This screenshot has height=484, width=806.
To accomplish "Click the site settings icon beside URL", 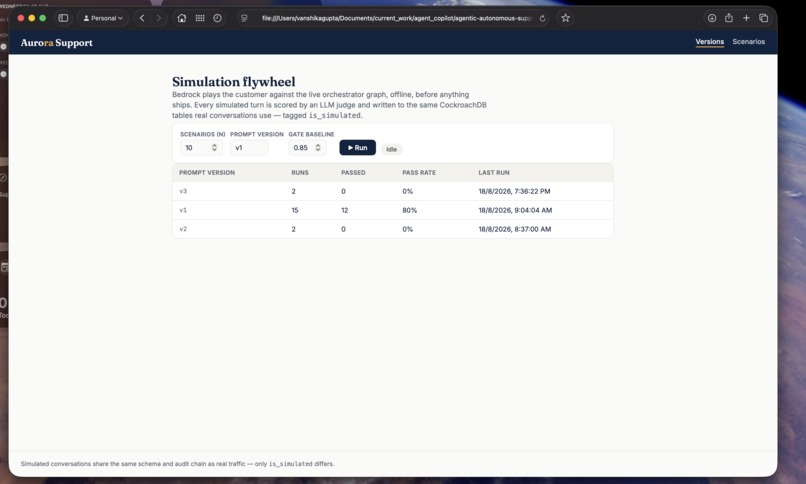I will [x=244, y=18].
